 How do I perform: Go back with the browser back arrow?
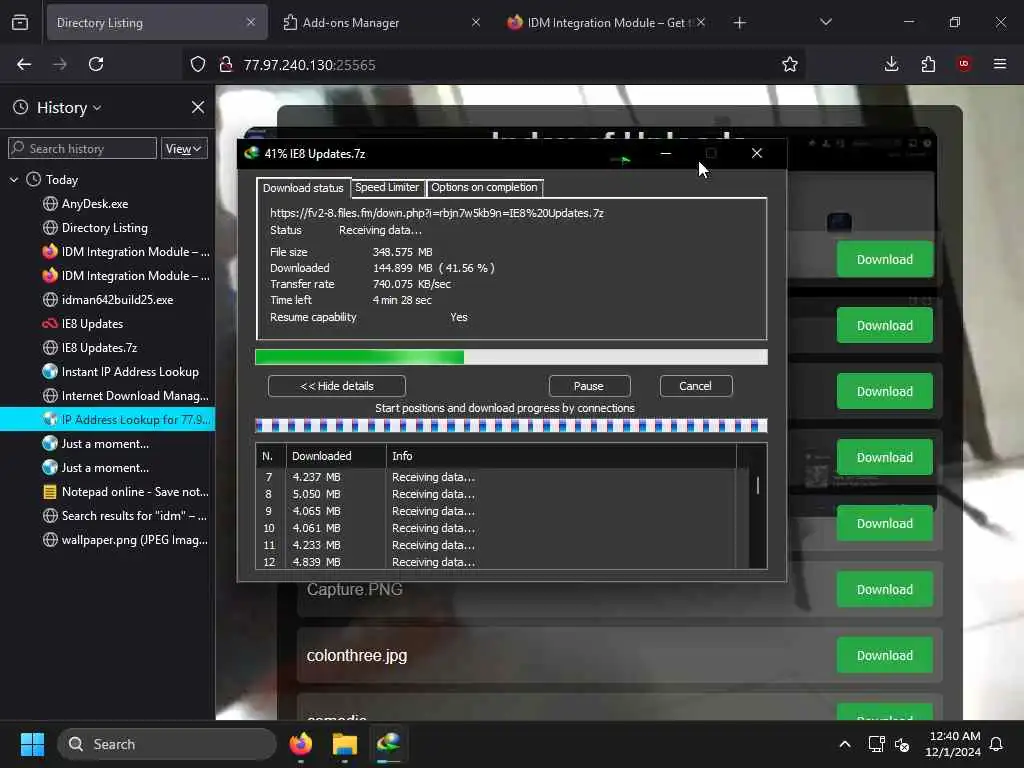point(24,64)
